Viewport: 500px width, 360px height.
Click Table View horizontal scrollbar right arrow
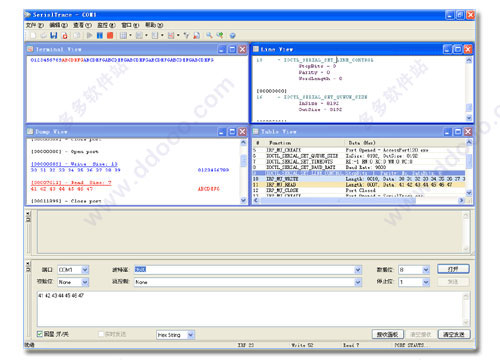pyautogui.click(x=461, y=200)
